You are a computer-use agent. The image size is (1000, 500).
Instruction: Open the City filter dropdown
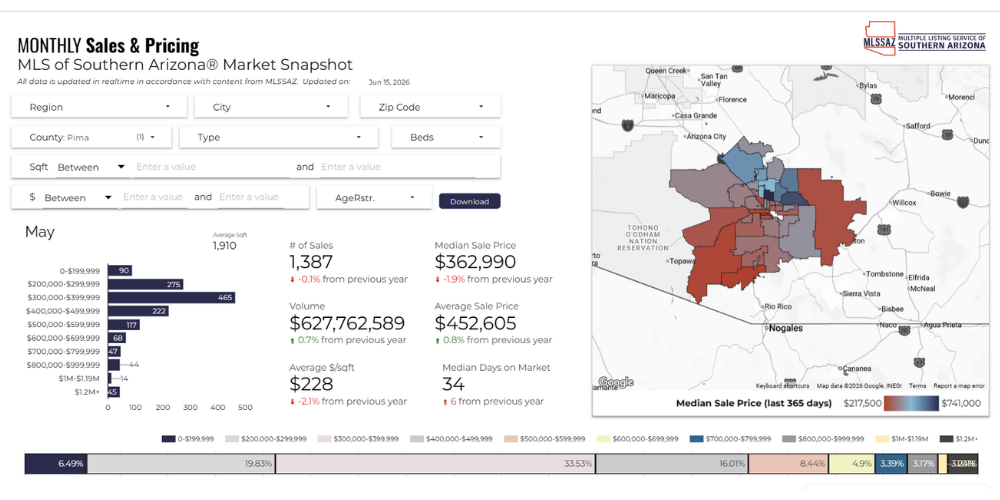[x=271, y=107]
